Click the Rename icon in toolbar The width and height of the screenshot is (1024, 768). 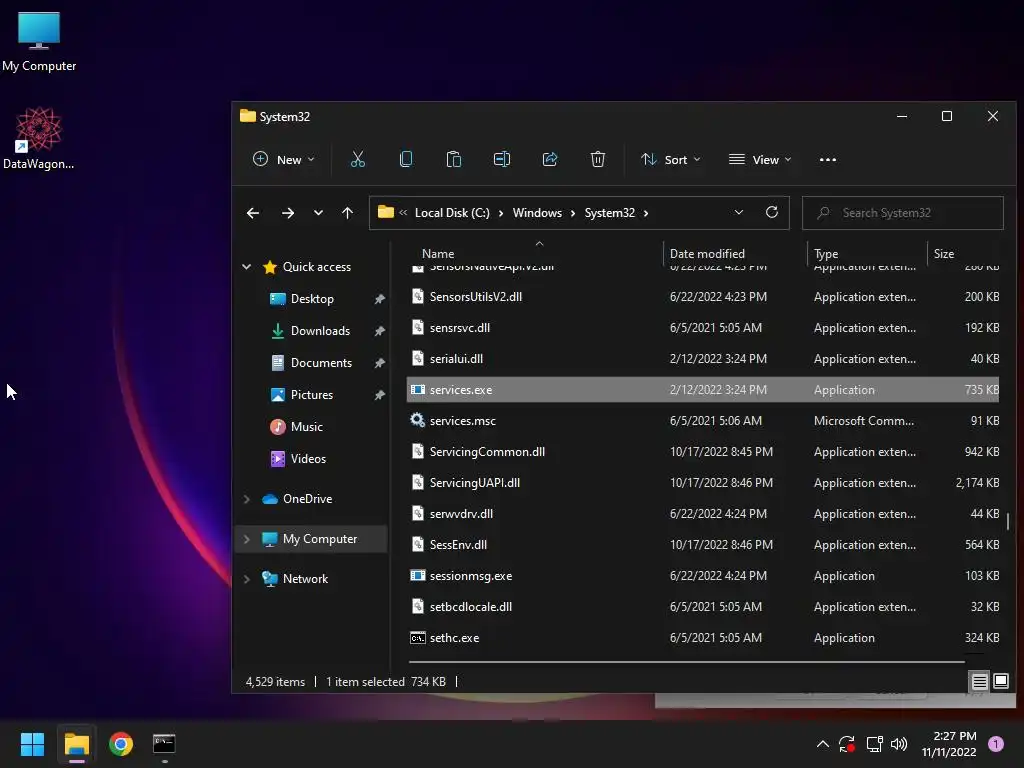[502, 159]
